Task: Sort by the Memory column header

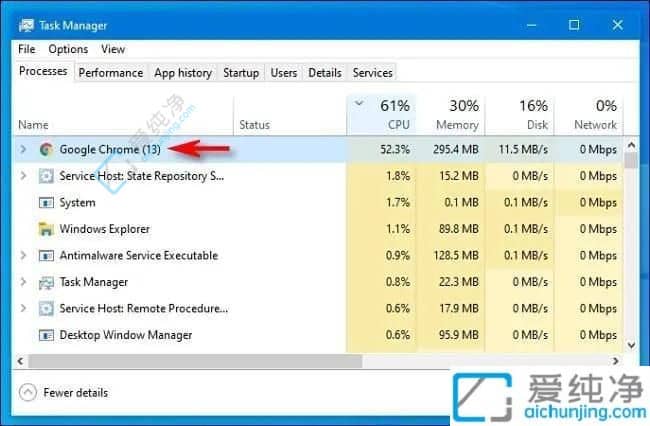Action: point(451,116)
